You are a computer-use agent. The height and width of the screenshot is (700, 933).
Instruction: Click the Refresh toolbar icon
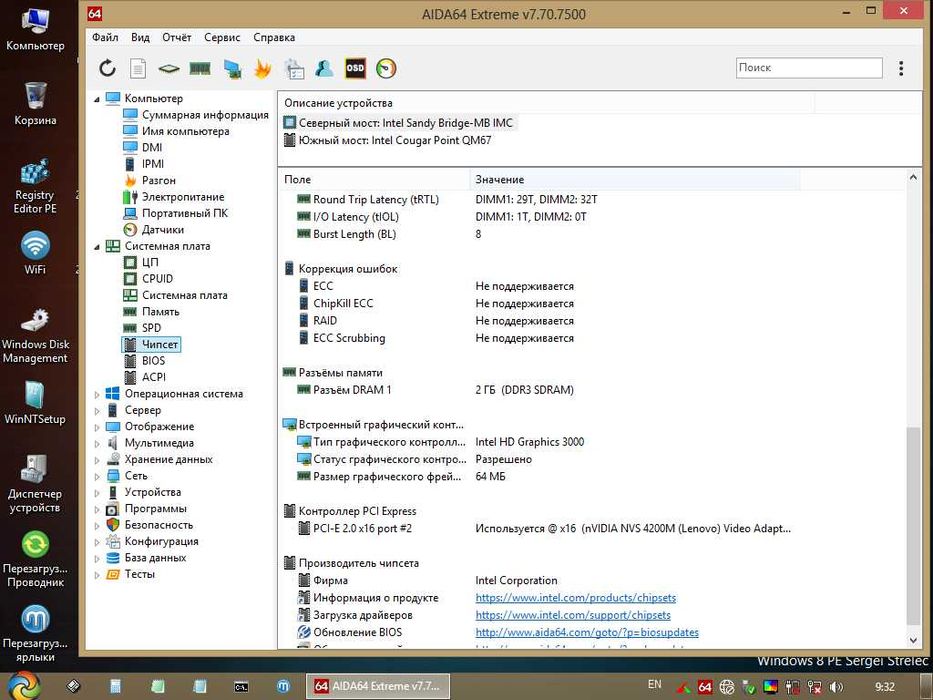tap(107, 68)
